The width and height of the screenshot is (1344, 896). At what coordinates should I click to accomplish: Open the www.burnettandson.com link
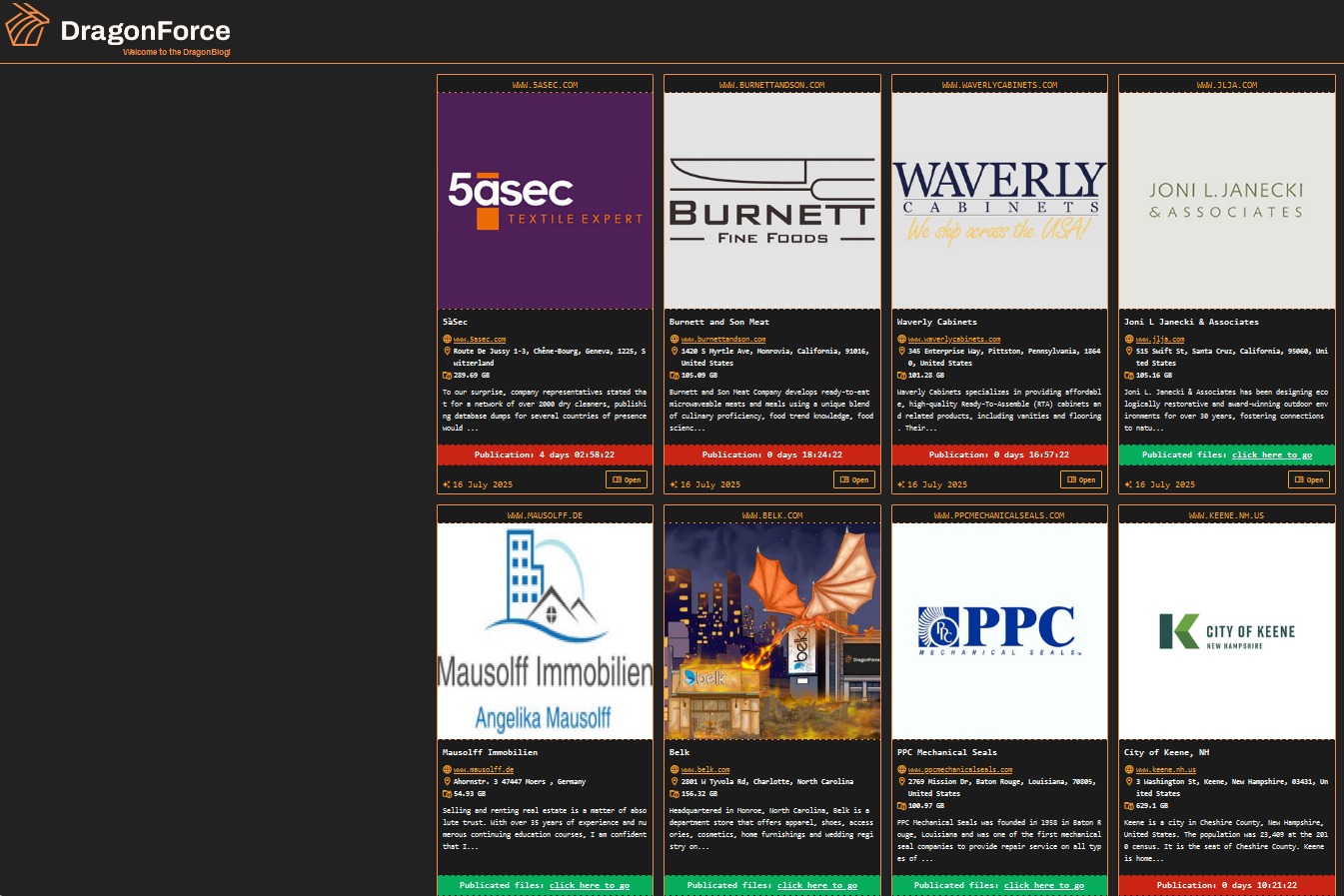click(723, 340)
